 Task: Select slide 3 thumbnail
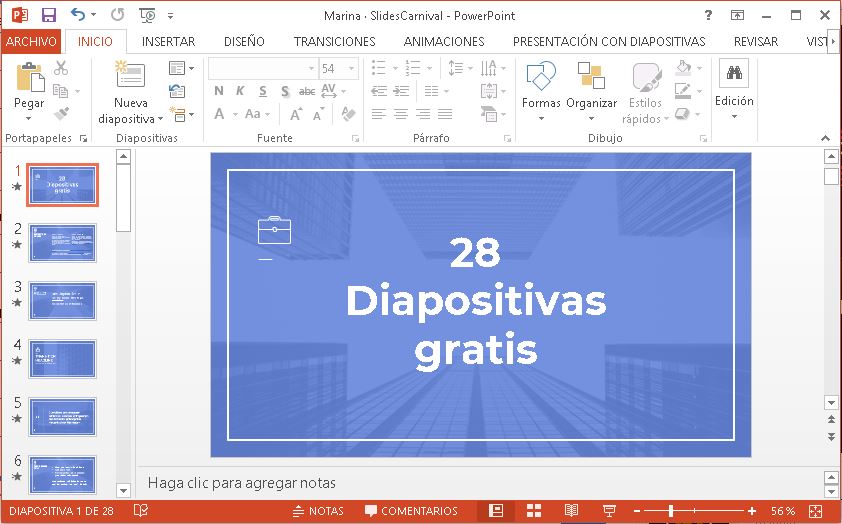(62, 301)
